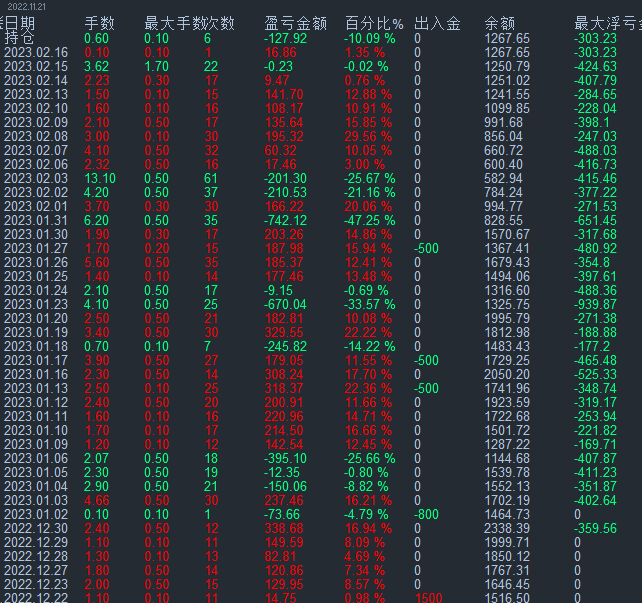The height and width of the screenshot is (603, 642).
Task: Click the -800 withdrawal cell
Action: 426,514
